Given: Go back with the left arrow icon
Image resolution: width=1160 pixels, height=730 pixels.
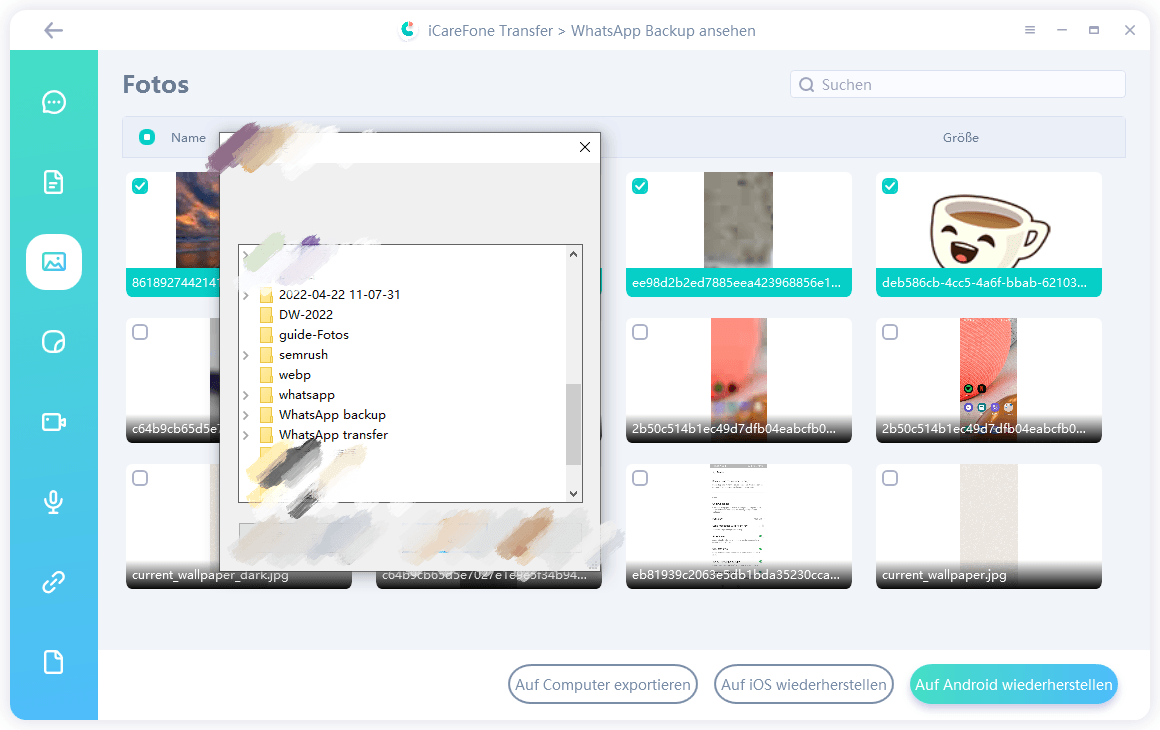Looking at the screenshot, I should click(53, 30).
